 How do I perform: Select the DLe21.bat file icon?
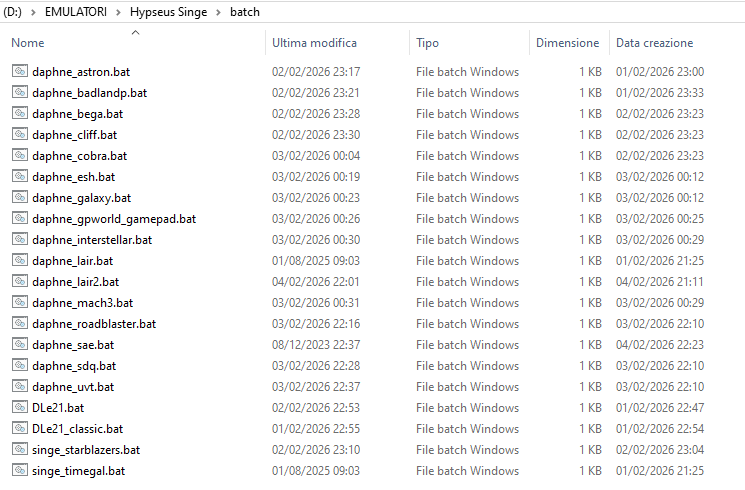[x=20, y=407]
